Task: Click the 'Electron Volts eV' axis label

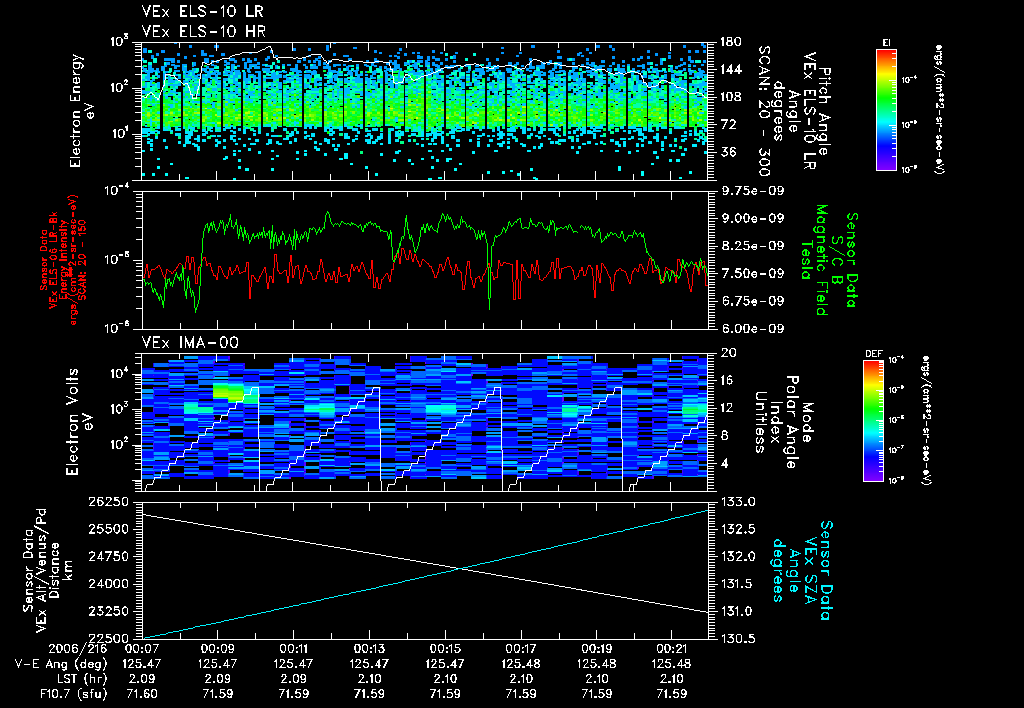Action: [79, 422]
